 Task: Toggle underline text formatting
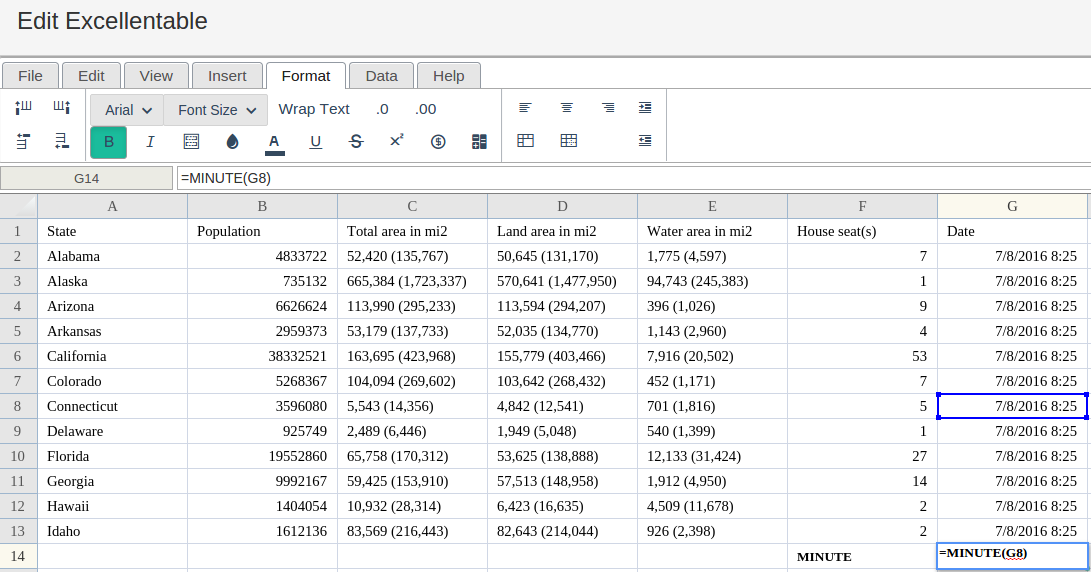point(315,142)
